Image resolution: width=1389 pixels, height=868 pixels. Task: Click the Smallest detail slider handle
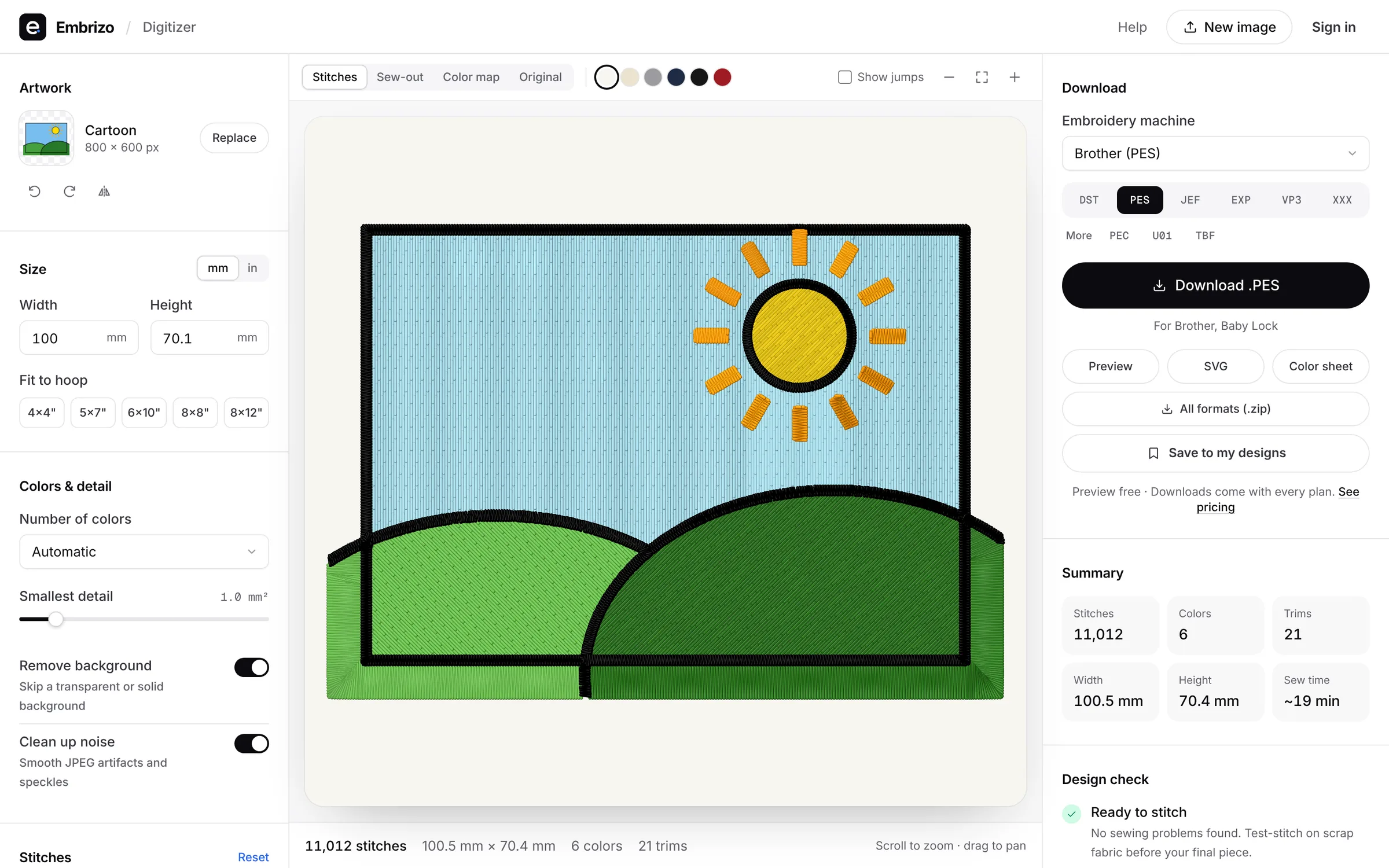coord(56,619)
